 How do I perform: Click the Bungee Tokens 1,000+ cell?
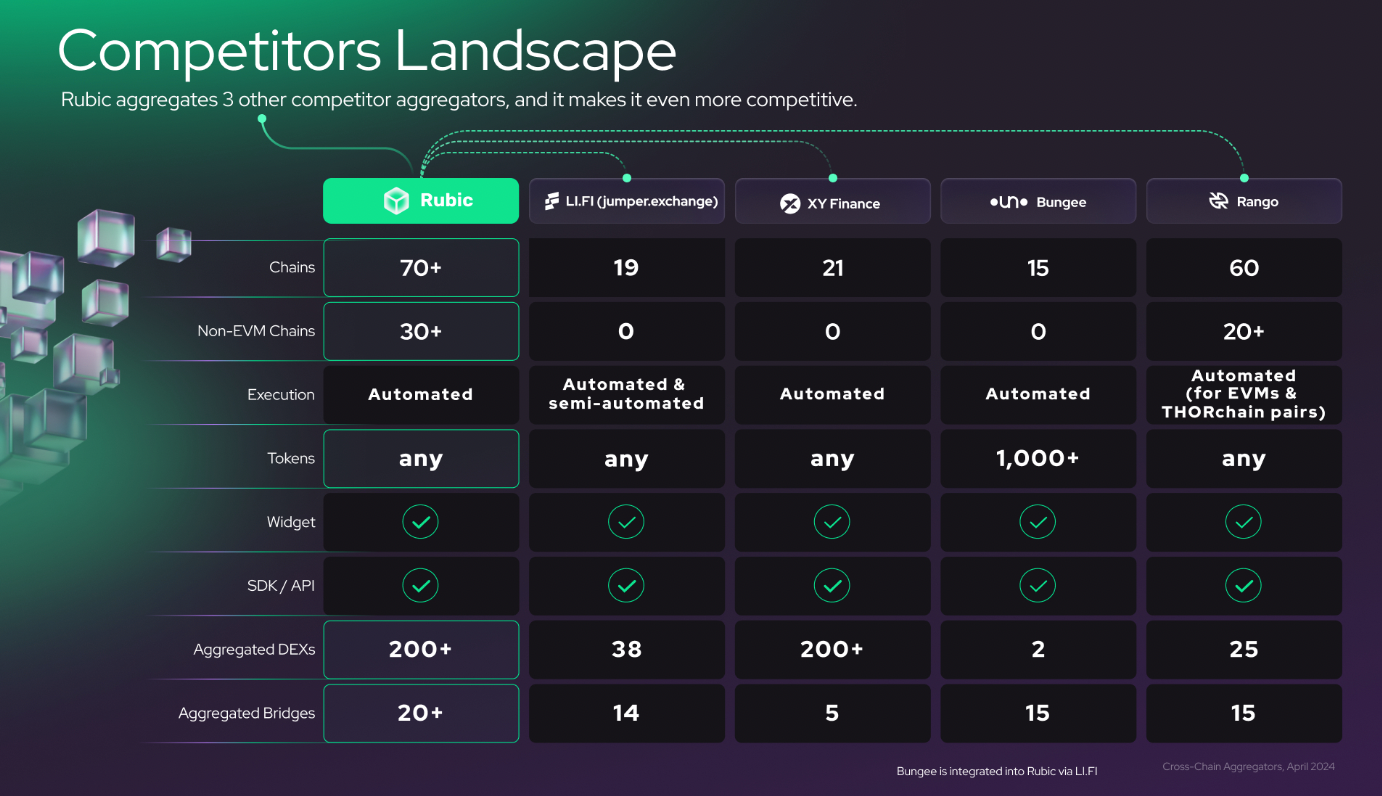[1038, 459]
